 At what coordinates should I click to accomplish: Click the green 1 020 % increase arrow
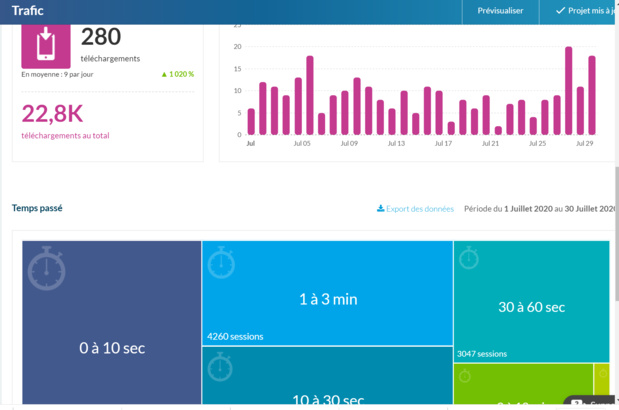[x=164, y=74]
